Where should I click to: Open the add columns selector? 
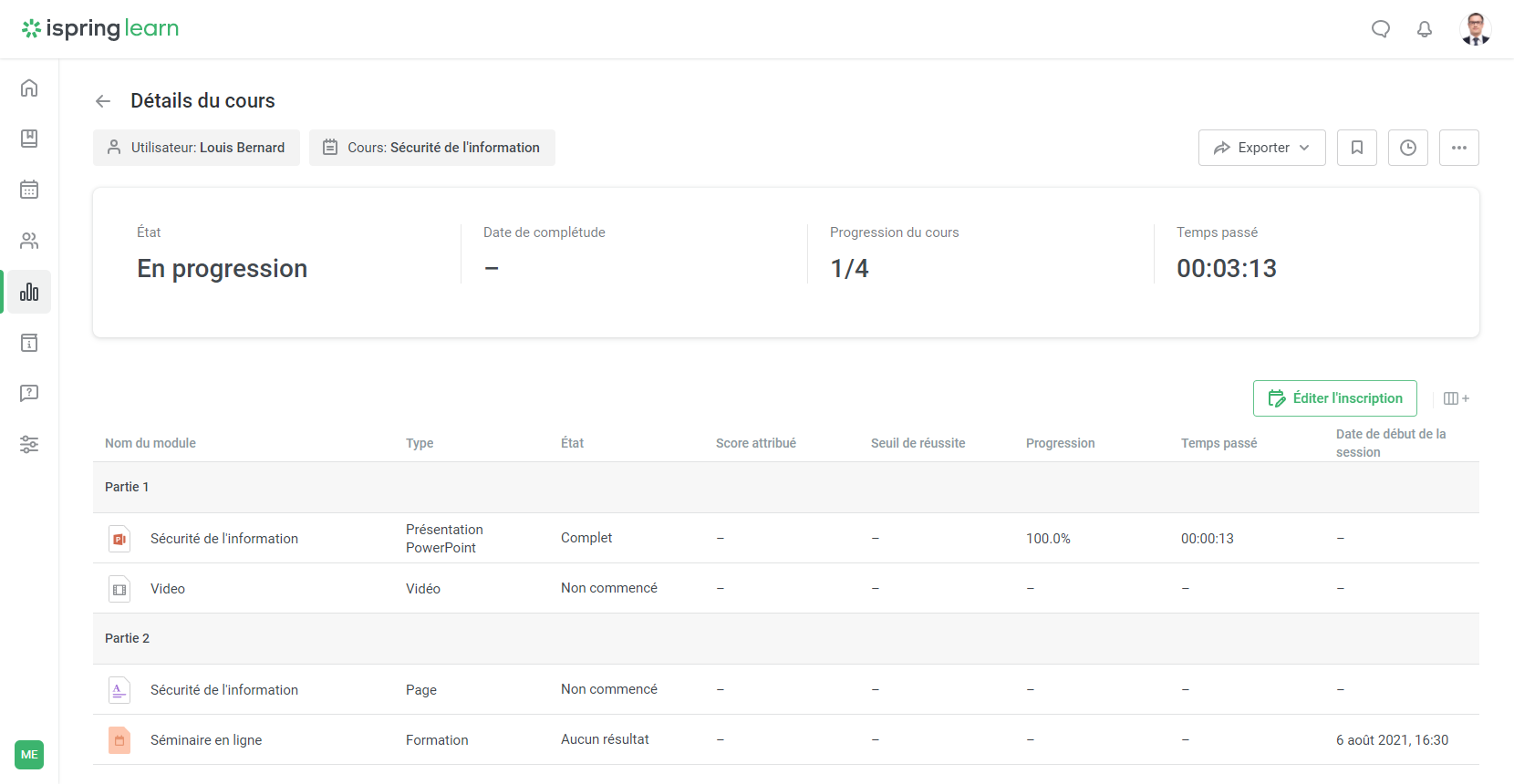tap(1456, 398)
